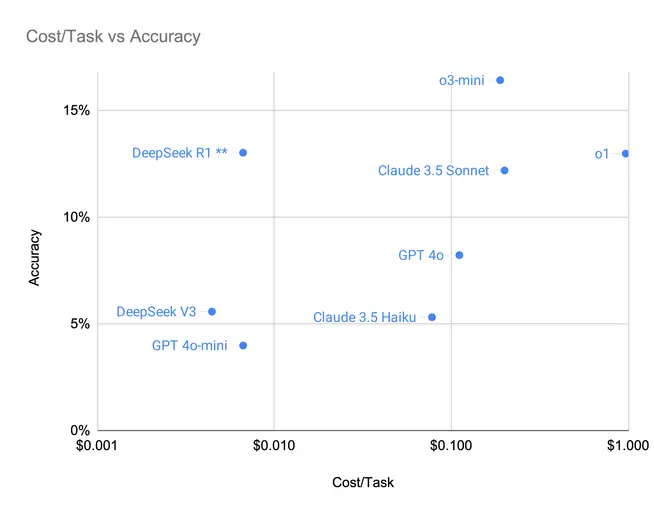Select the Claude 3.5 Sonnet text label
This screenshot has width=654, height=516.
coord(433,171)
